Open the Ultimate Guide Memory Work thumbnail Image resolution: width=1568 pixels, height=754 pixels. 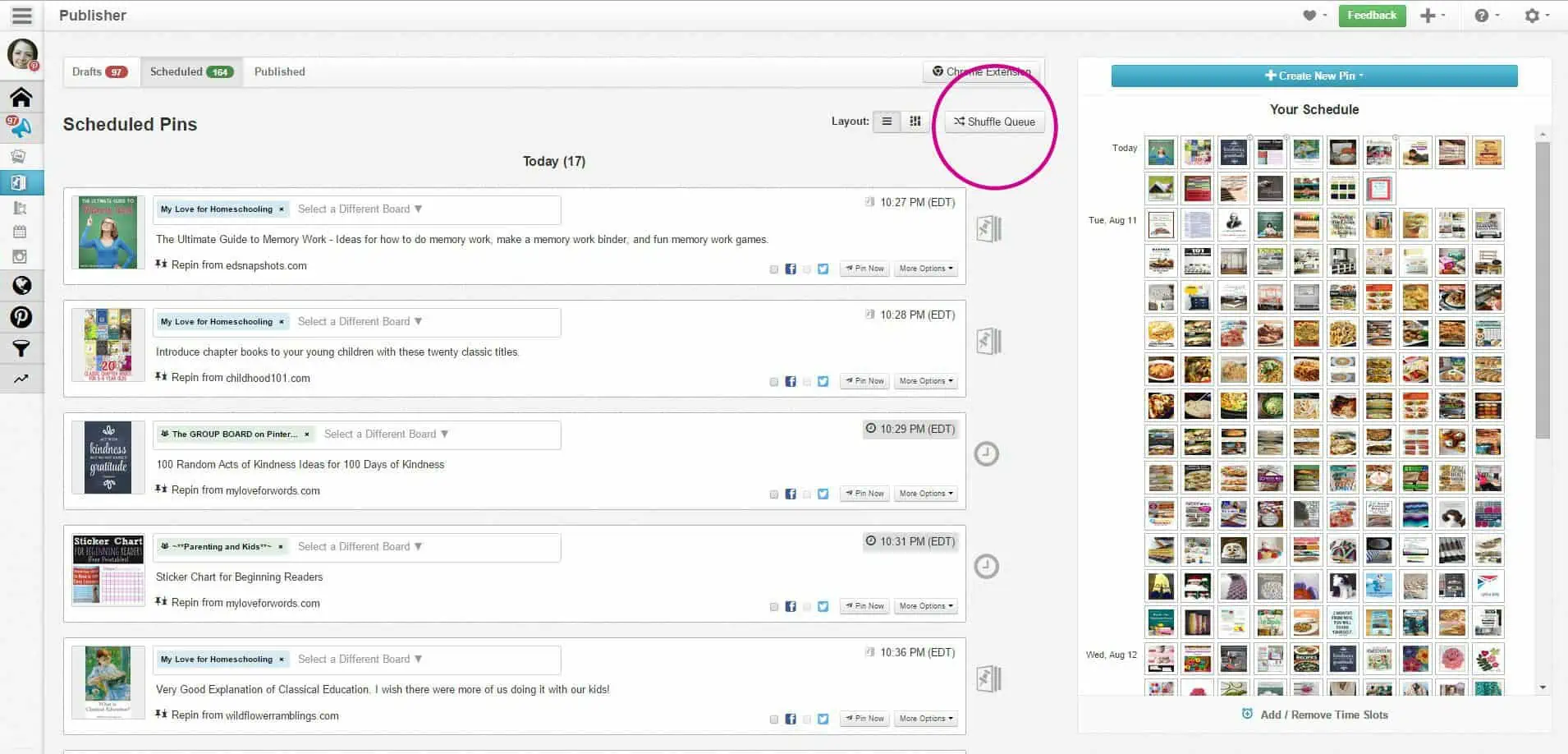coord(108,232)
